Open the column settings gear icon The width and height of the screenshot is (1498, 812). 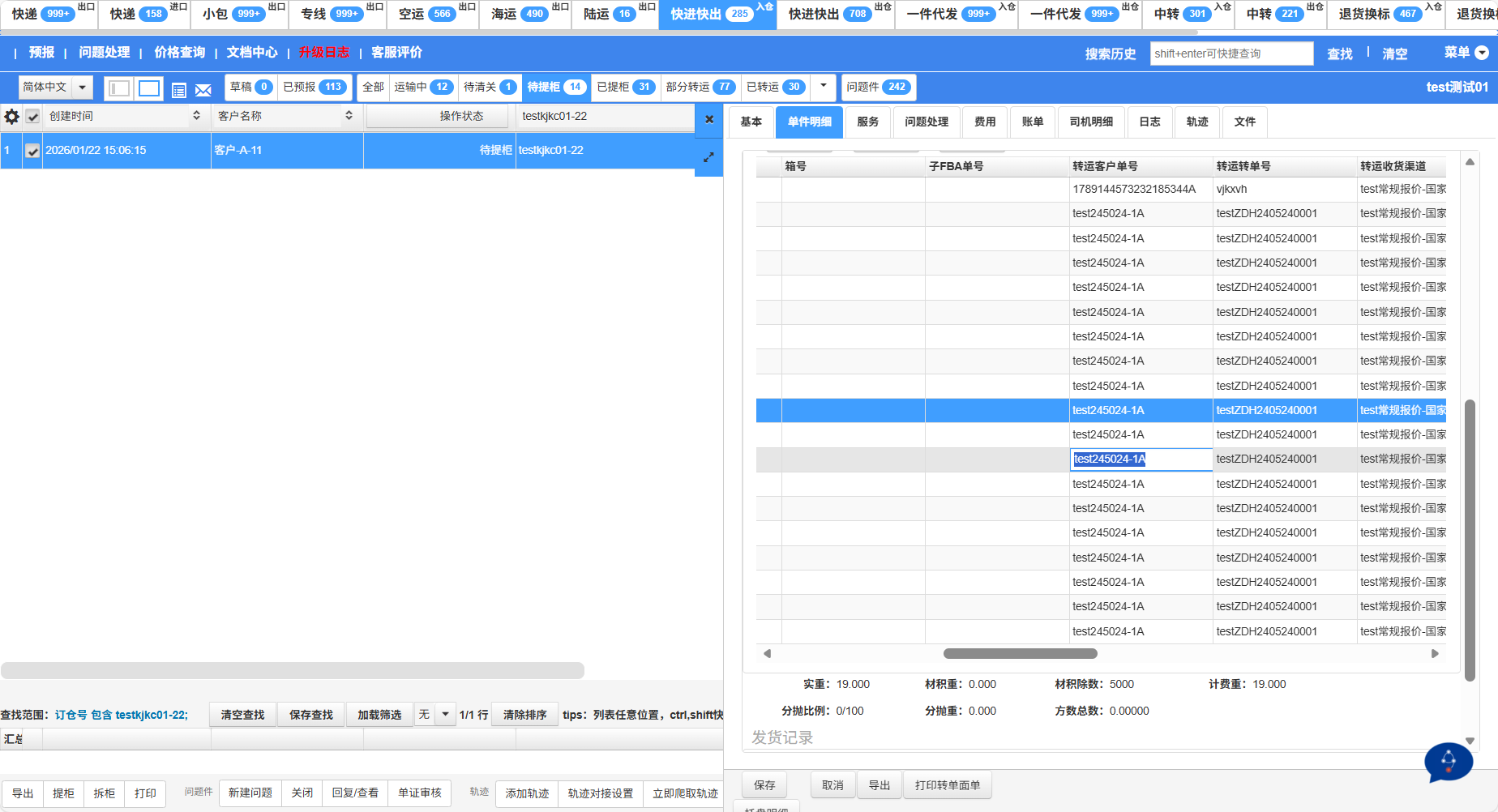[11, 117]
